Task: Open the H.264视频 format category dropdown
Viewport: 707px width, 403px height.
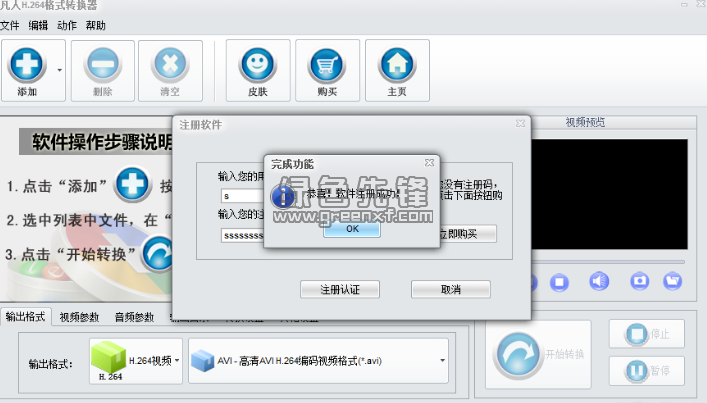Action: [136, 358]
